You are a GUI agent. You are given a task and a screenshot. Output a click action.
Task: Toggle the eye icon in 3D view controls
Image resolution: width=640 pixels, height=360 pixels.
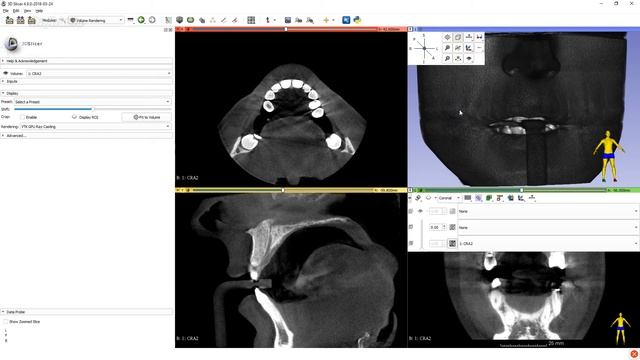(469, 58)
